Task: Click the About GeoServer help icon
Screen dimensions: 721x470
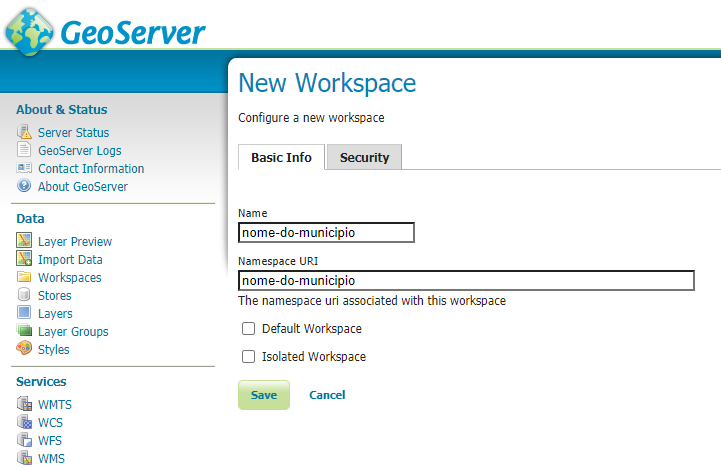Action: click(25, 187)
